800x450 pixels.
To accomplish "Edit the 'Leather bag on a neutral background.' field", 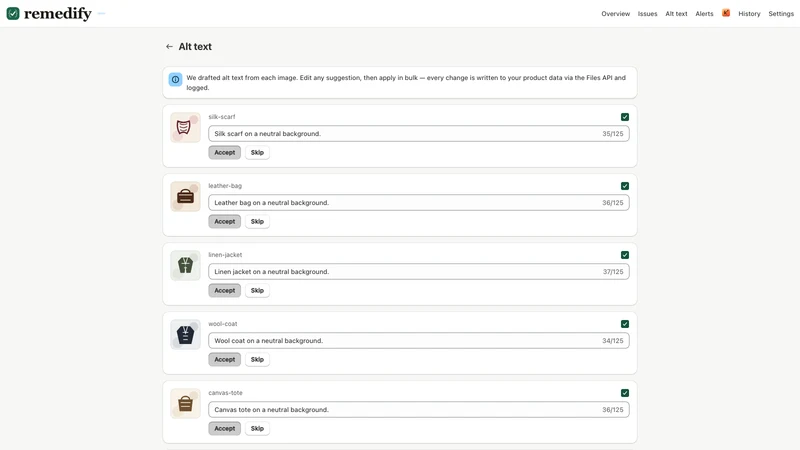I will point(418,203).
